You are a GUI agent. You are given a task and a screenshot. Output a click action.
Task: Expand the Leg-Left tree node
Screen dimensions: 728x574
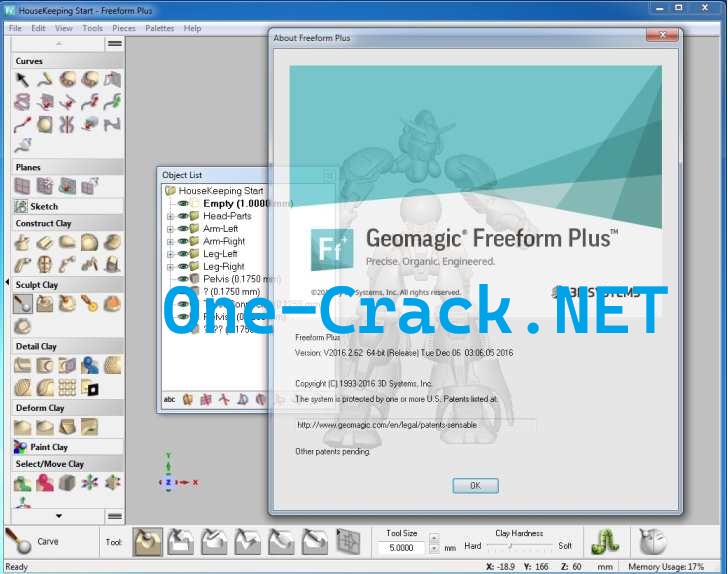[x=170, y=255]
